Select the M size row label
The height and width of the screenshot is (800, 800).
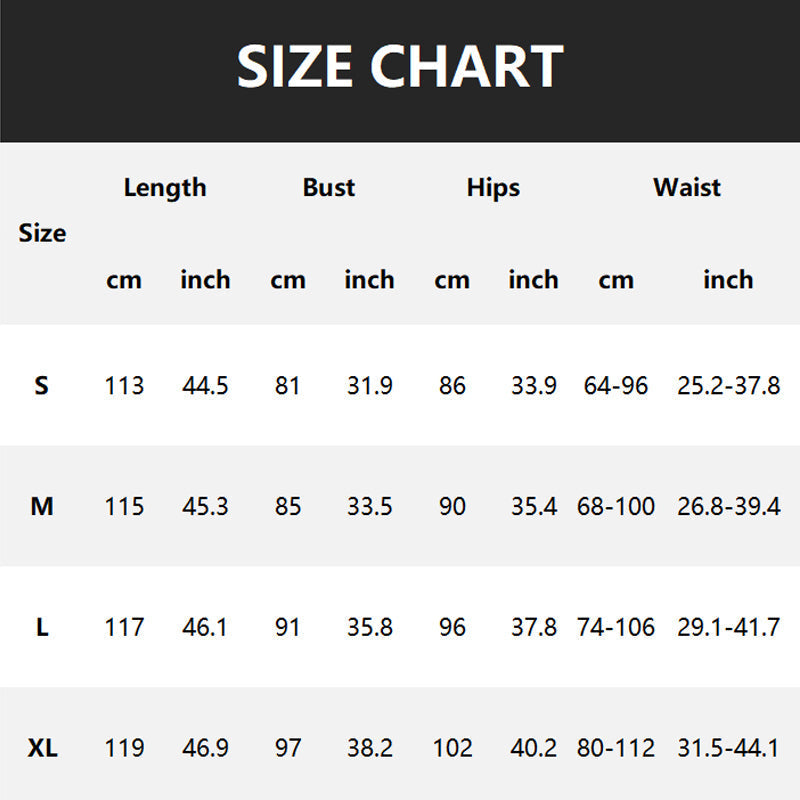[41, 507]
